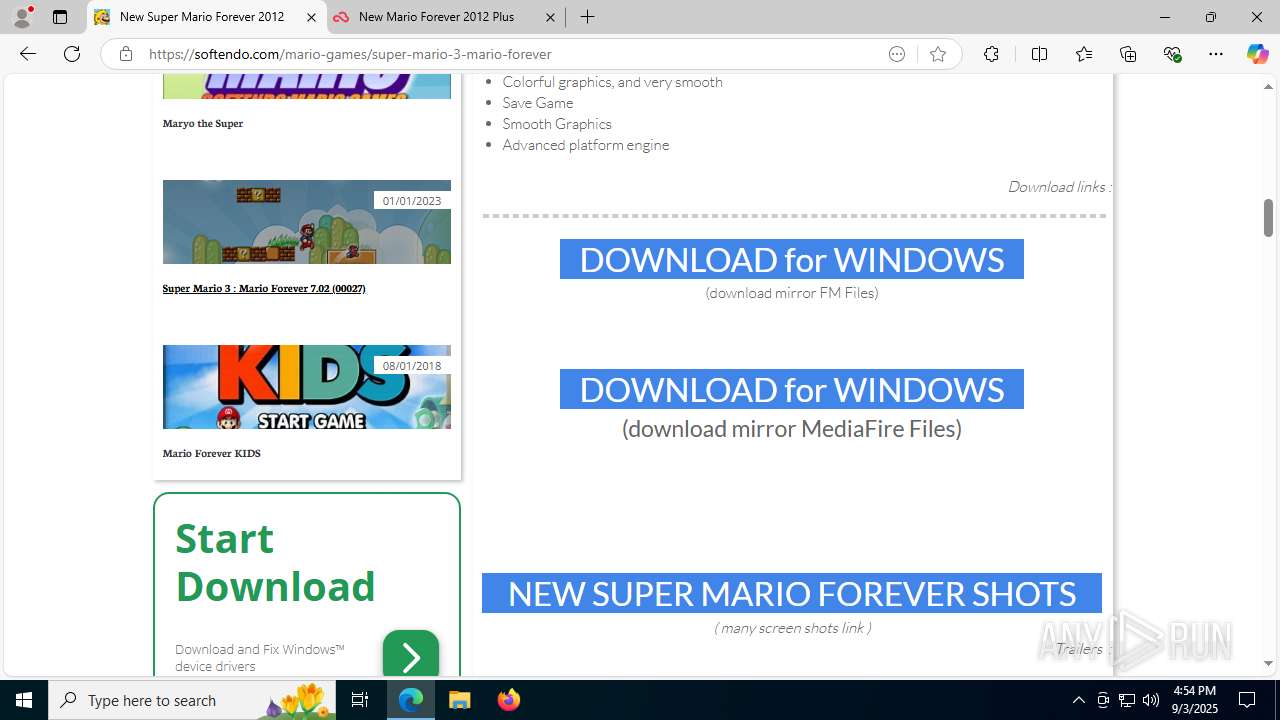Screen dimensions: 1280x720
Task: Open the Windows Start menu
Action: (24, 700)
